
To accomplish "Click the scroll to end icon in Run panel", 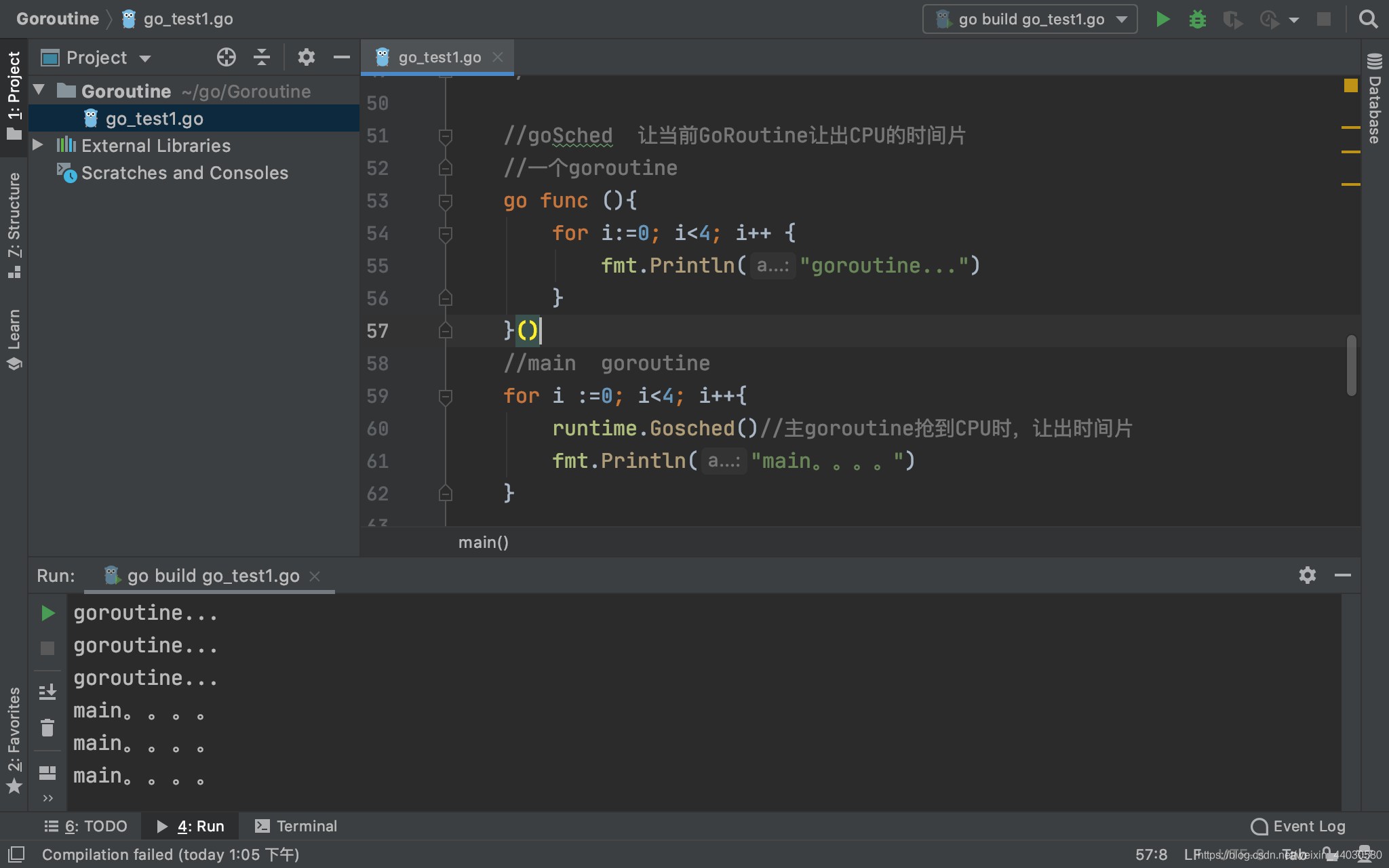I will click(x=47, y=692).
